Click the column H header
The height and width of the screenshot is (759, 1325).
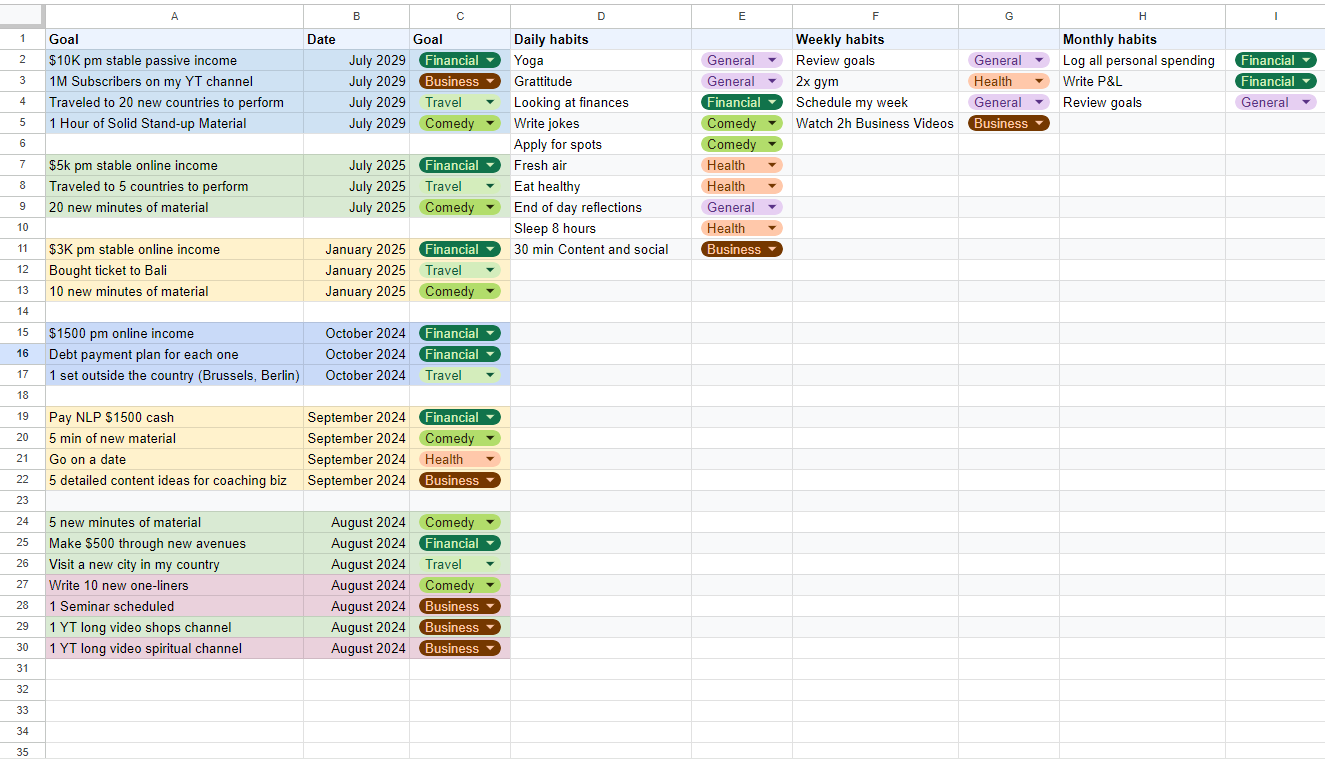(1142, 16)
